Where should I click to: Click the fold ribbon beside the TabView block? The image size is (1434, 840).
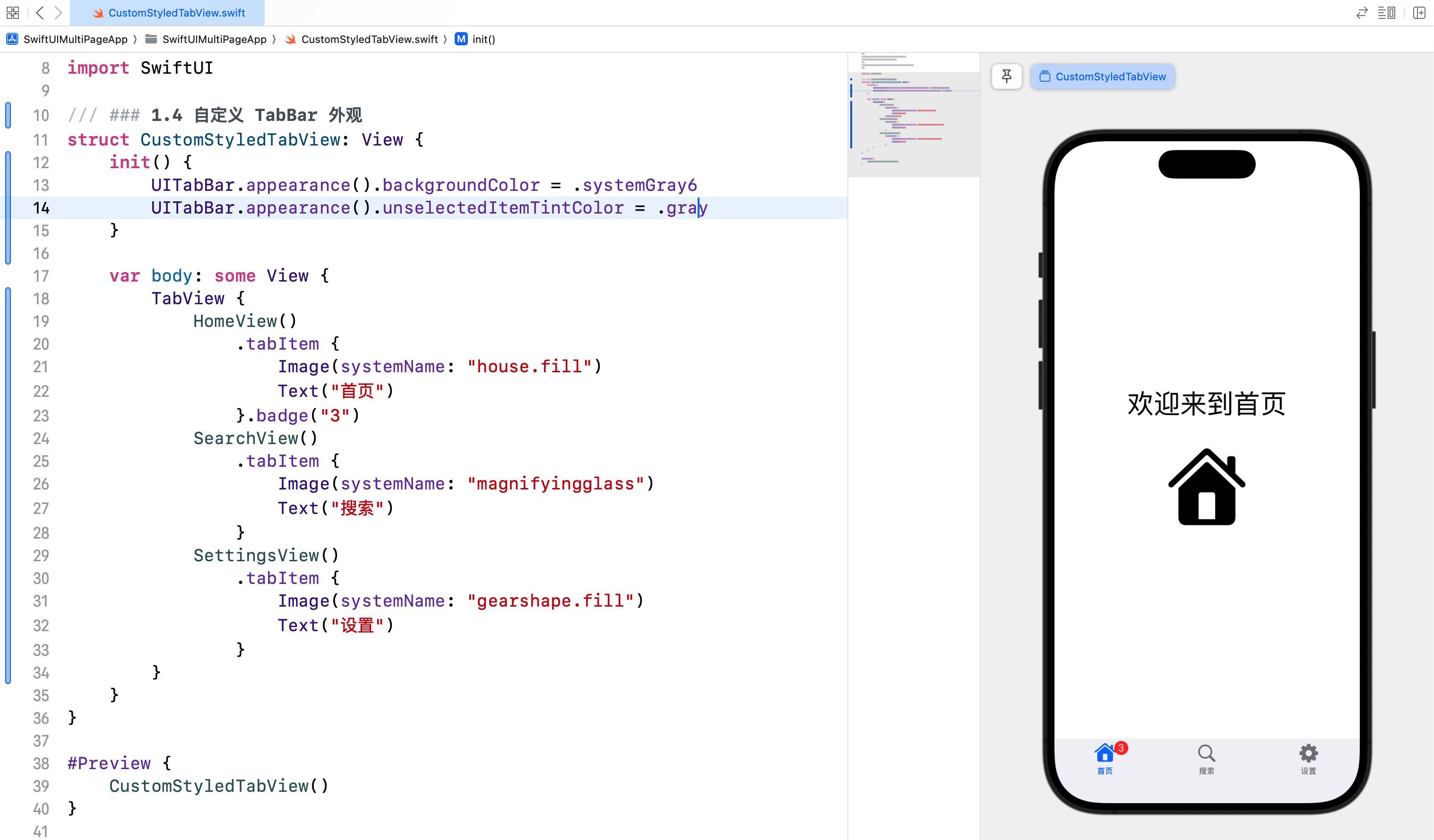point(8,485)
